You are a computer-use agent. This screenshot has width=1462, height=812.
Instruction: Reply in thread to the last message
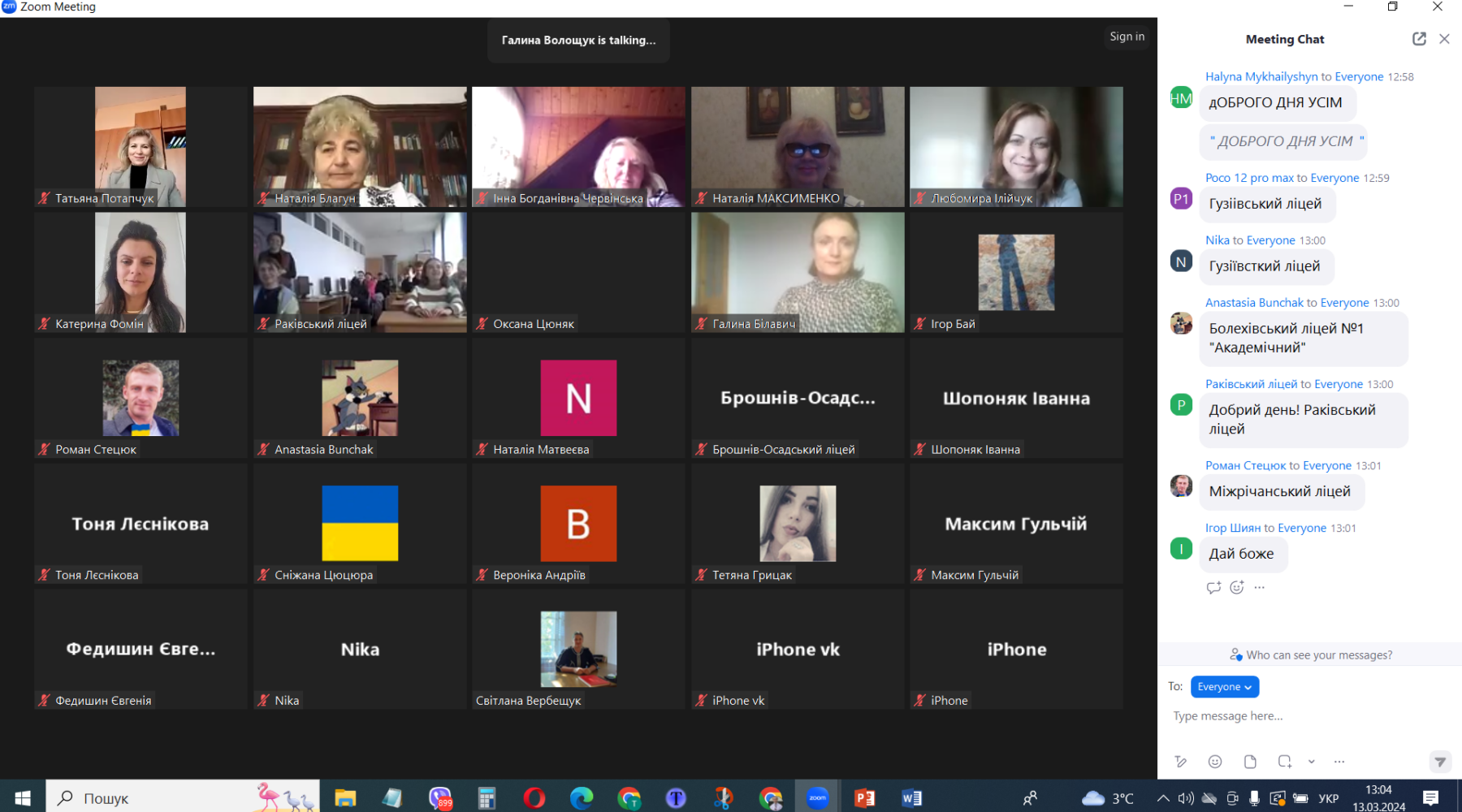coord(1213,587)
